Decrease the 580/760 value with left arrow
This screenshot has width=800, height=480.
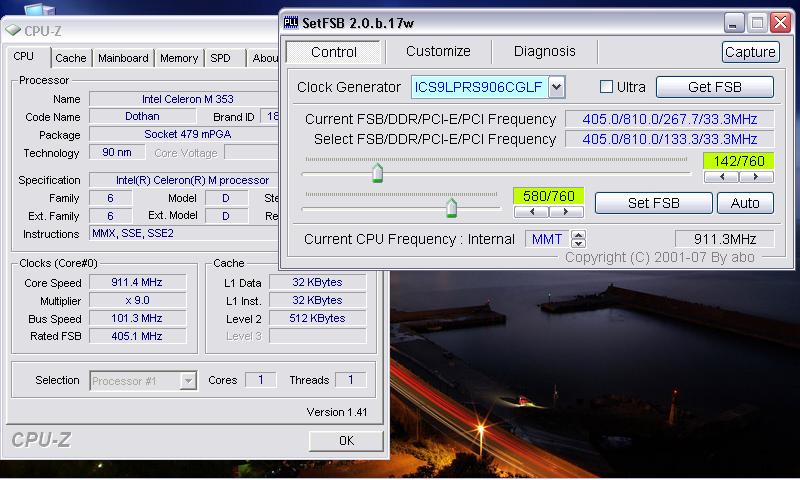tap(532, 212)
